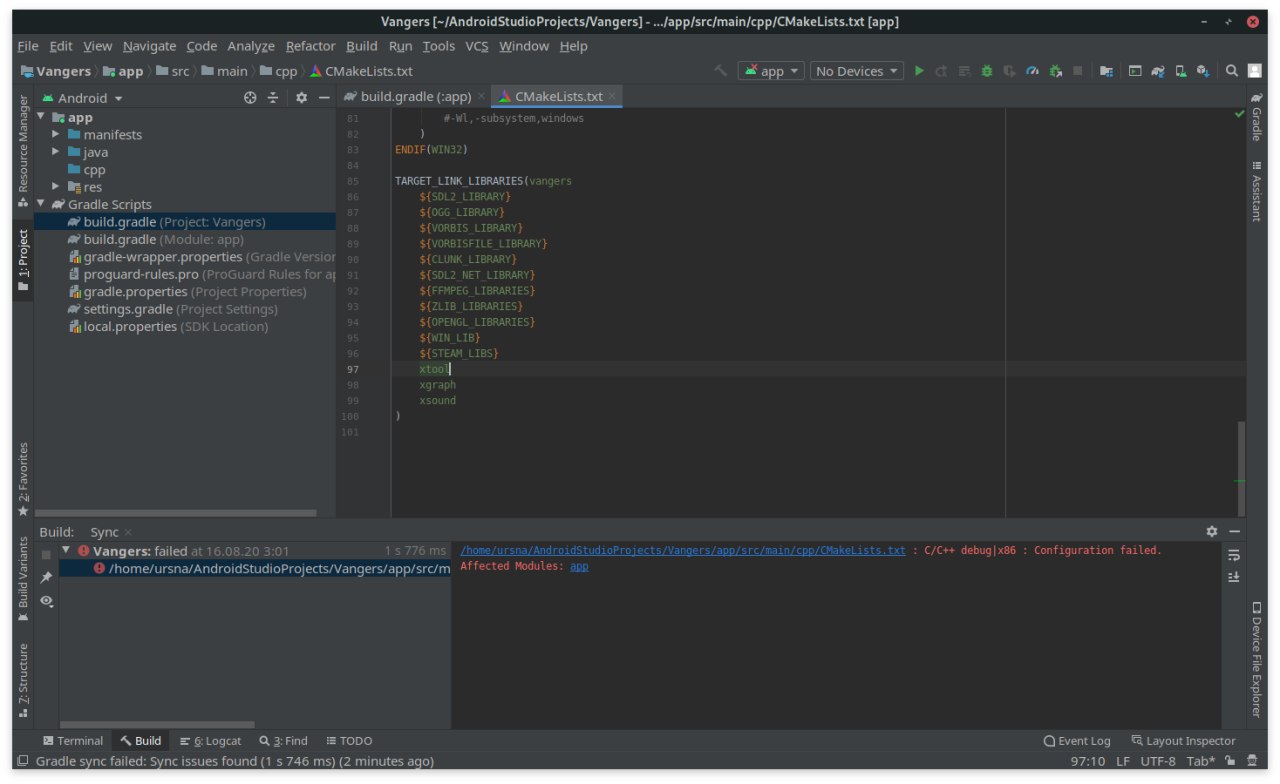The image size is (1280, 784).
Task: Expand the java folder
Action: (x=57, y=152)
